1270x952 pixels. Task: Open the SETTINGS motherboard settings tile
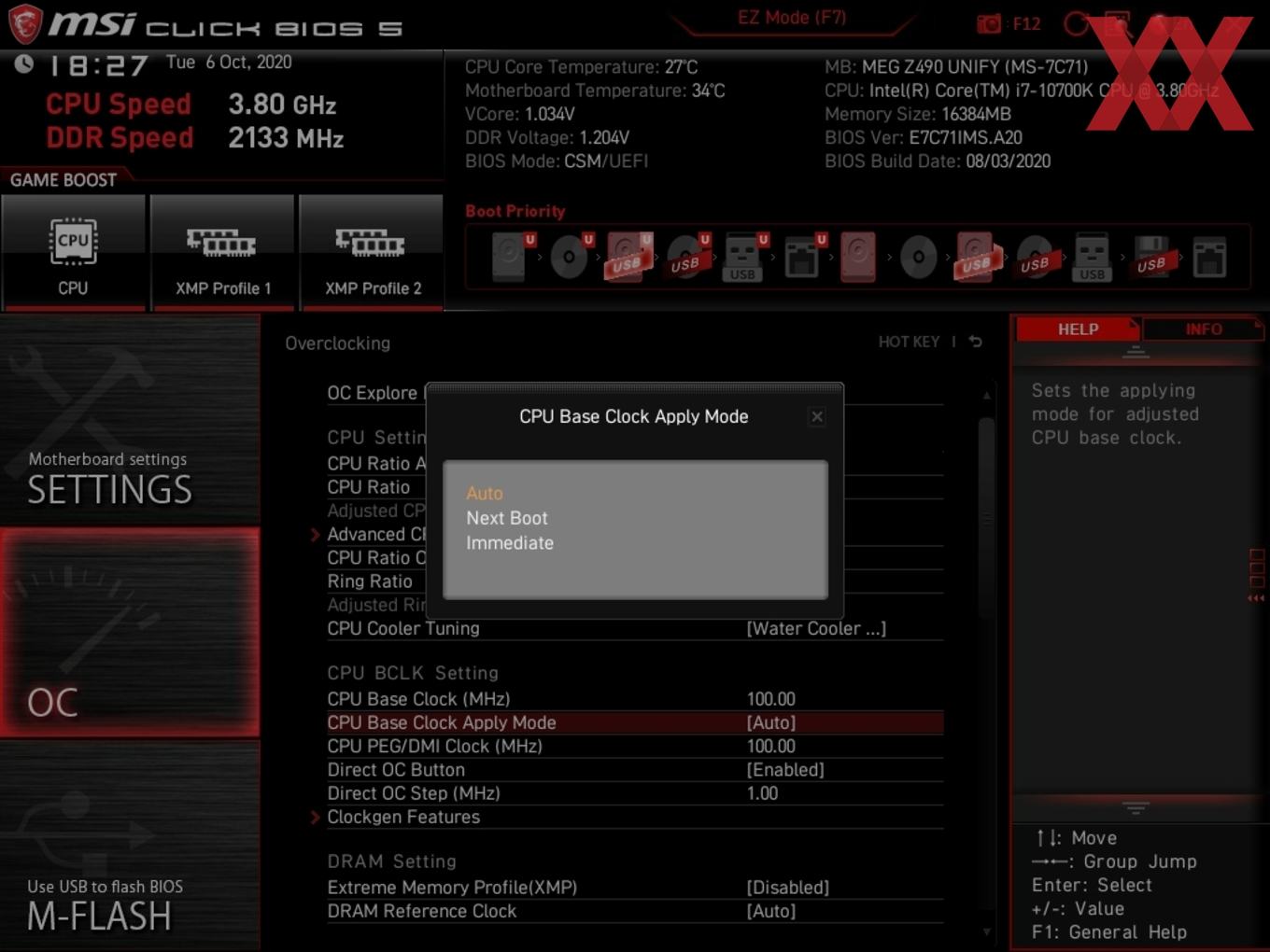(x=130, y=420)
